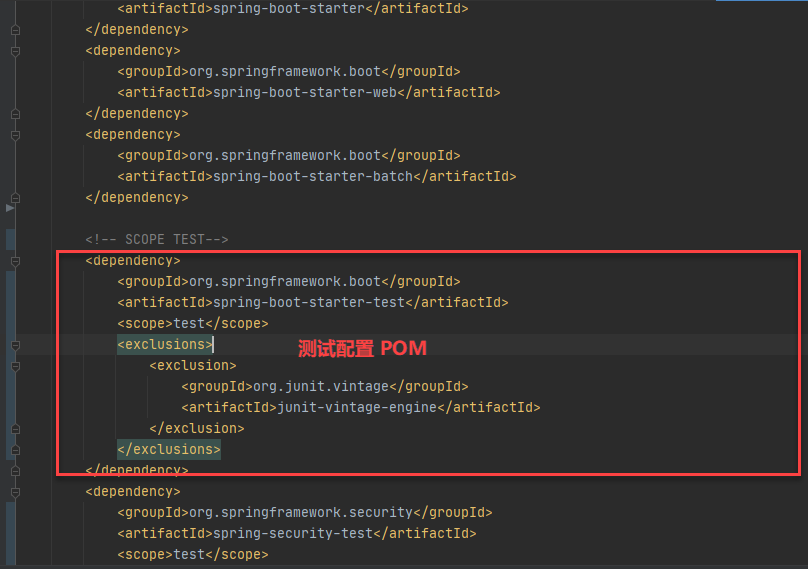Click the </exclusion> closing tag
This screenshot has height=569, width=808.
click(x=197, y=428)
